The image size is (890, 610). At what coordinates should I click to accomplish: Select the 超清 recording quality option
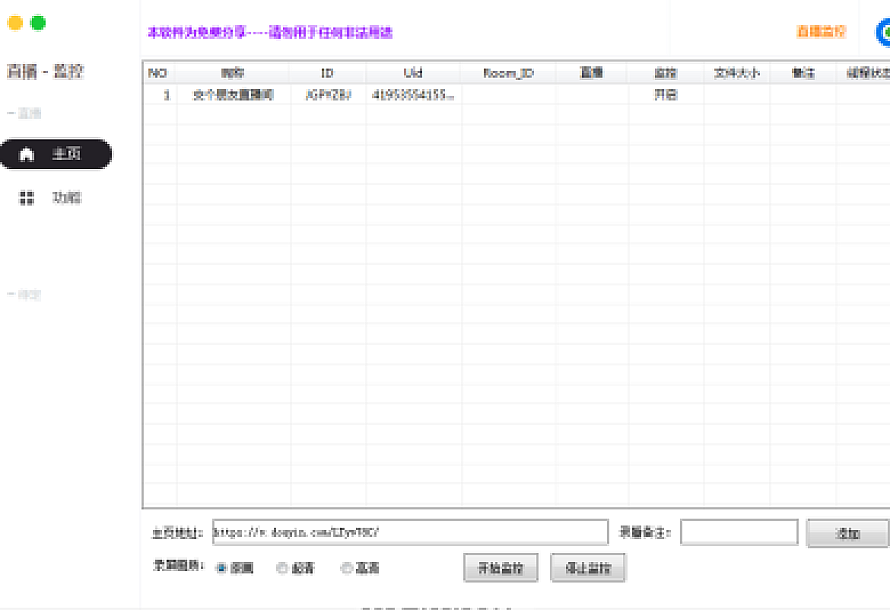coord(282,568)
